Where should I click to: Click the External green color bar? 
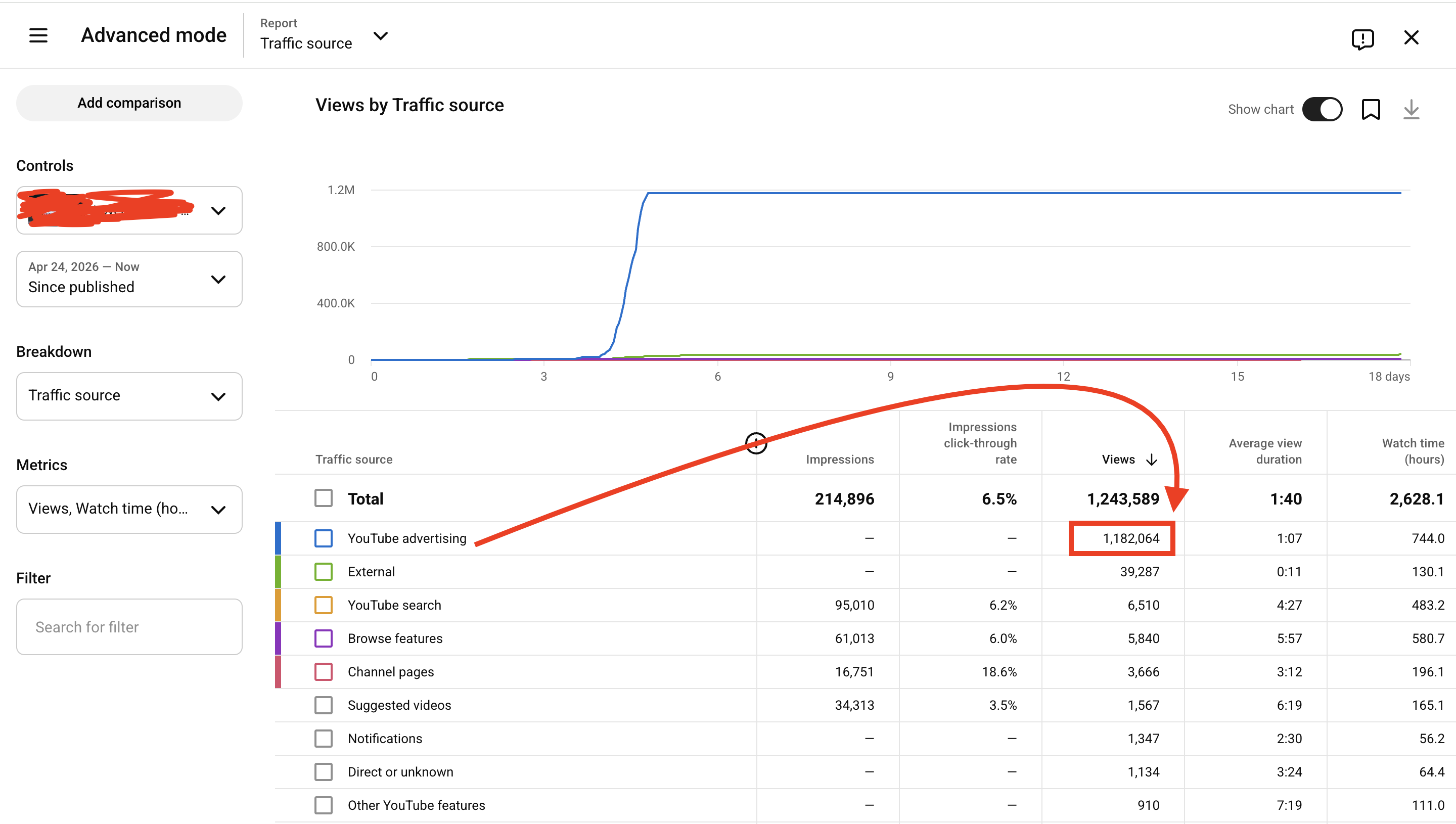278,572
